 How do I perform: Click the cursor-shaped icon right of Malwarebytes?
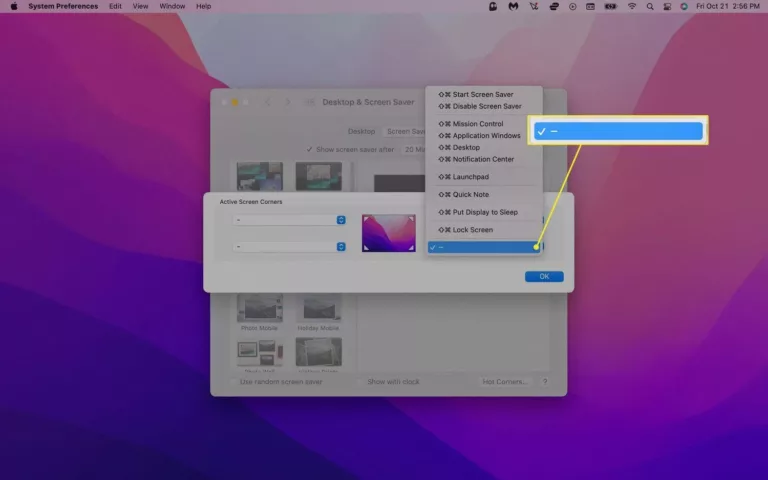[534, 6]
